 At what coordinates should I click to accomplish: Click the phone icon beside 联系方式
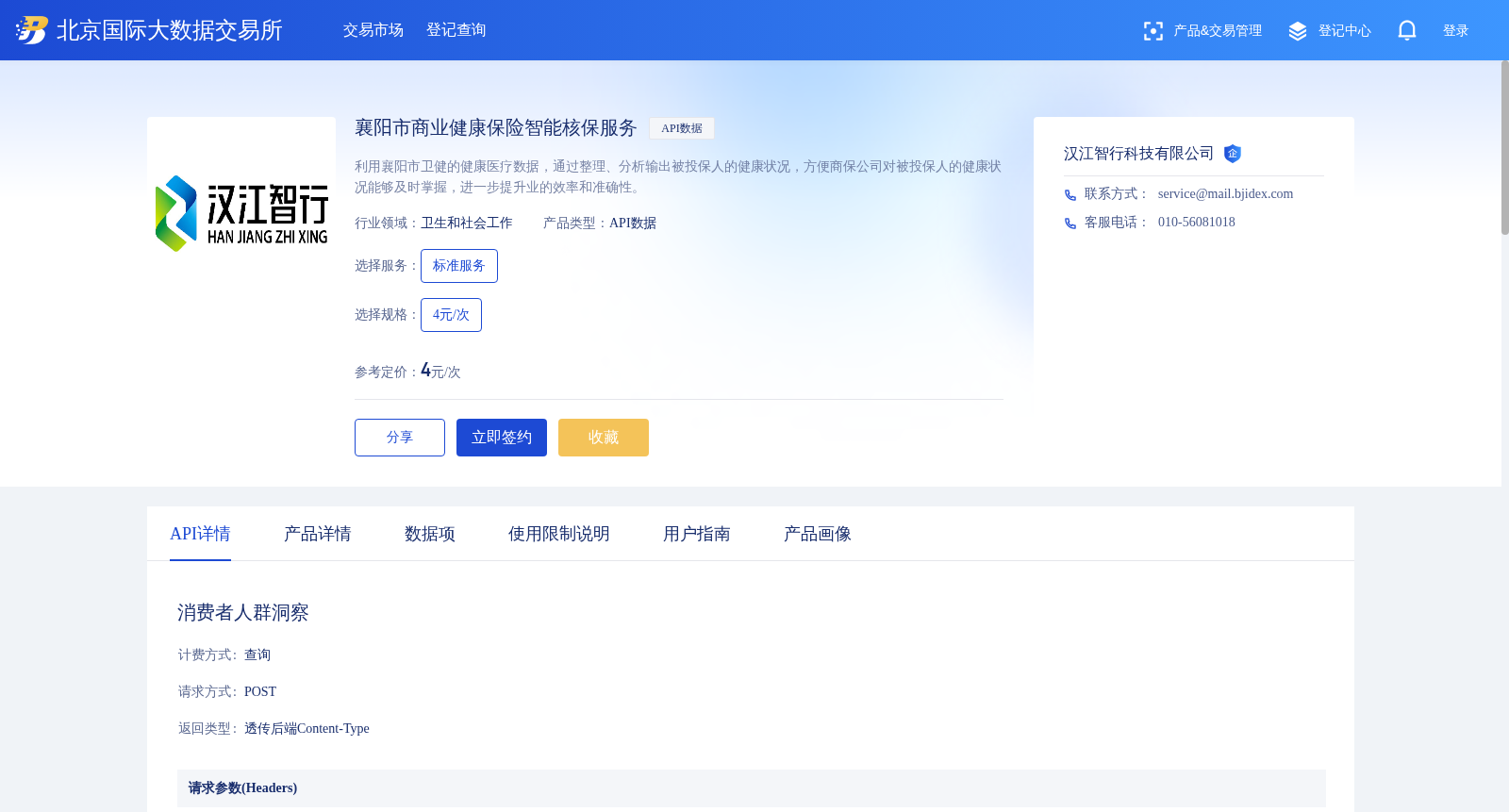tap(1070, 195)
